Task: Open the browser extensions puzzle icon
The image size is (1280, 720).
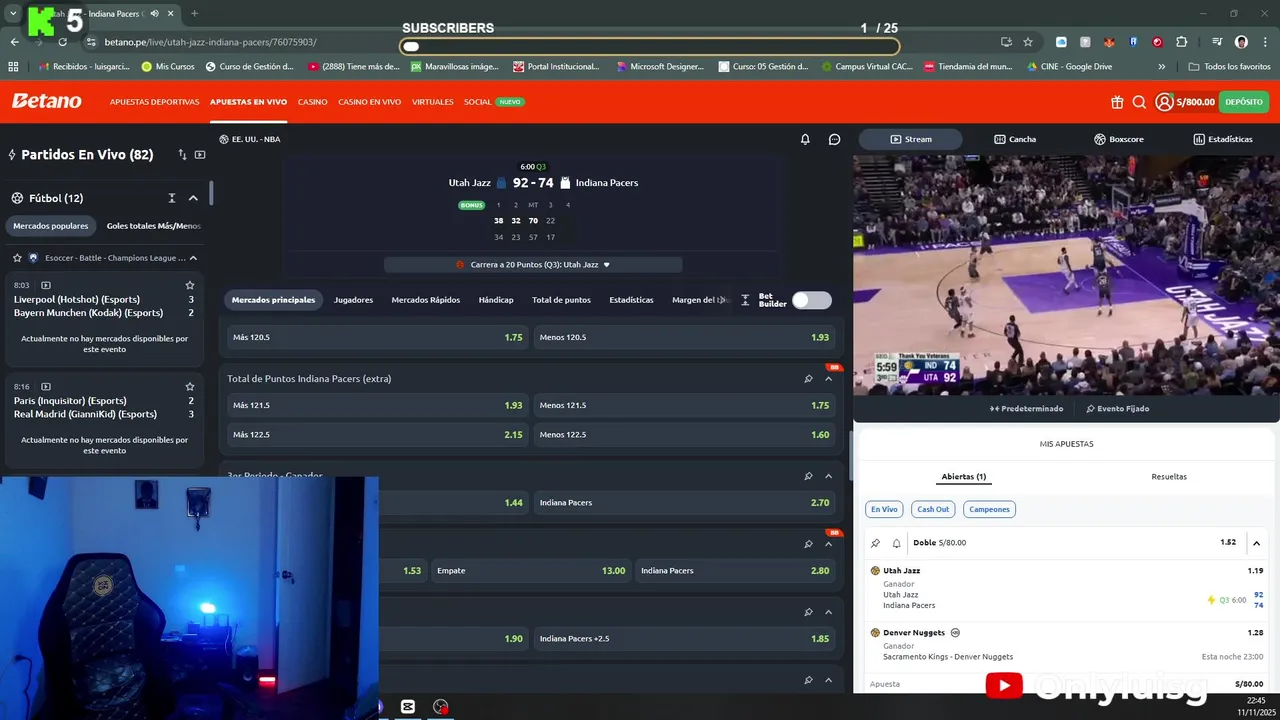Action: [x=1181, y=42]
